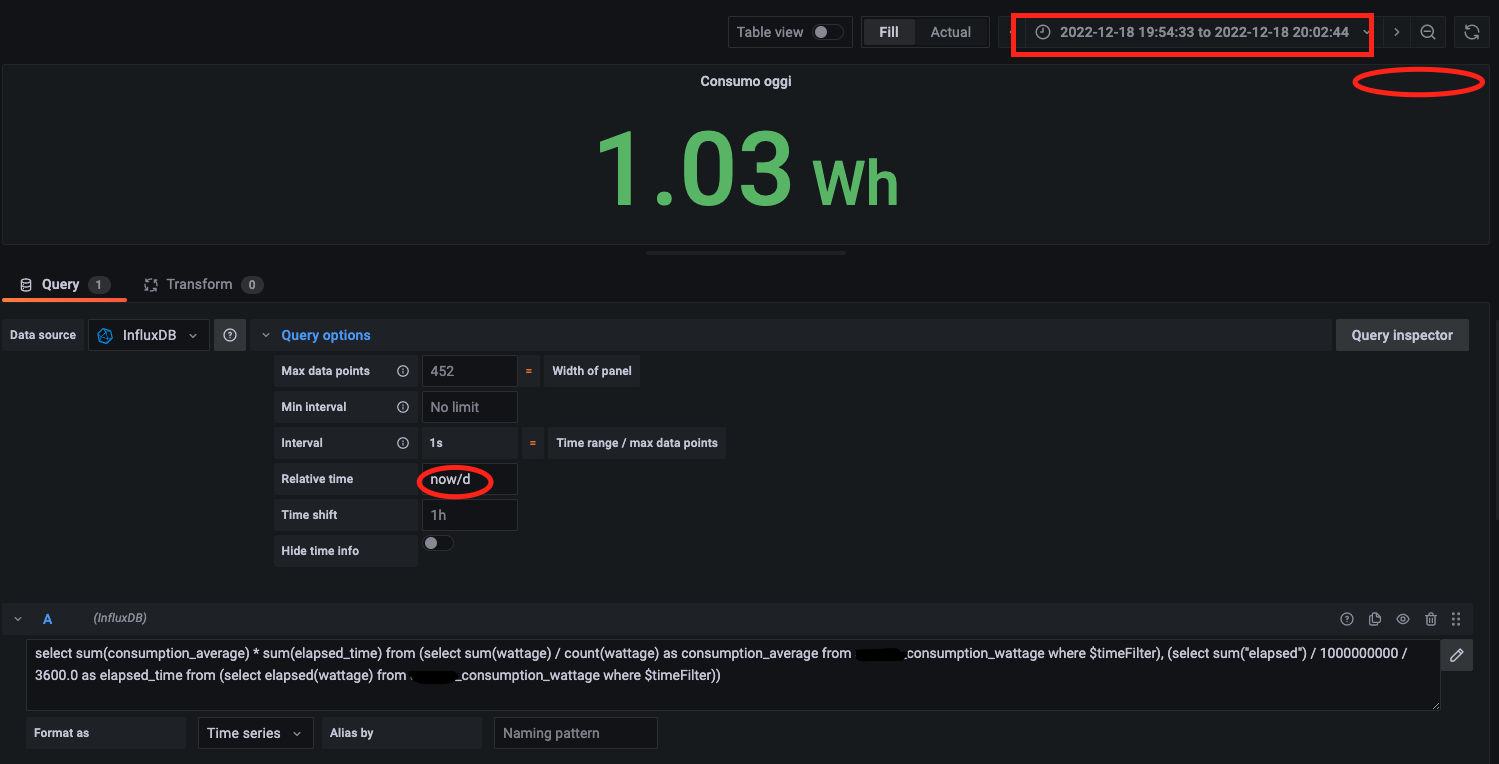Click the data source help icon

click(x=229, y=335)
